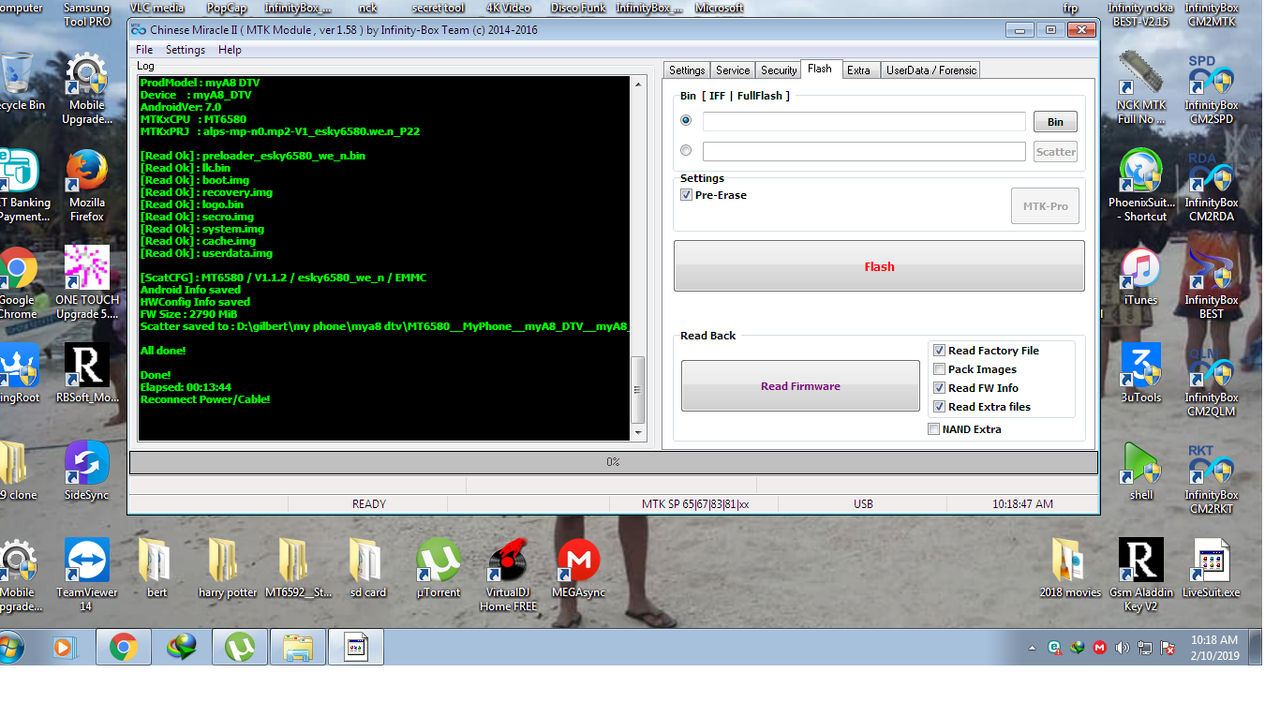Click the Bin file path field
This screenshot has width=1280, height=720.
864,121
